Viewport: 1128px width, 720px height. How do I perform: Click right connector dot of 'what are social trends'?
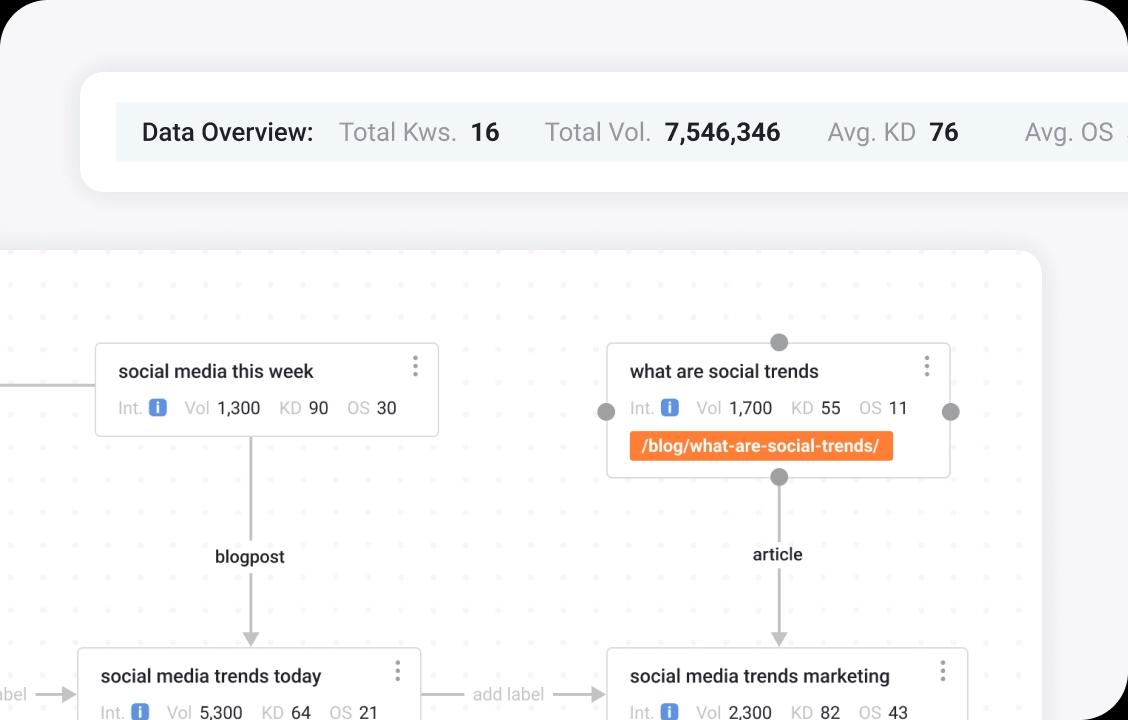click(951, 412)
